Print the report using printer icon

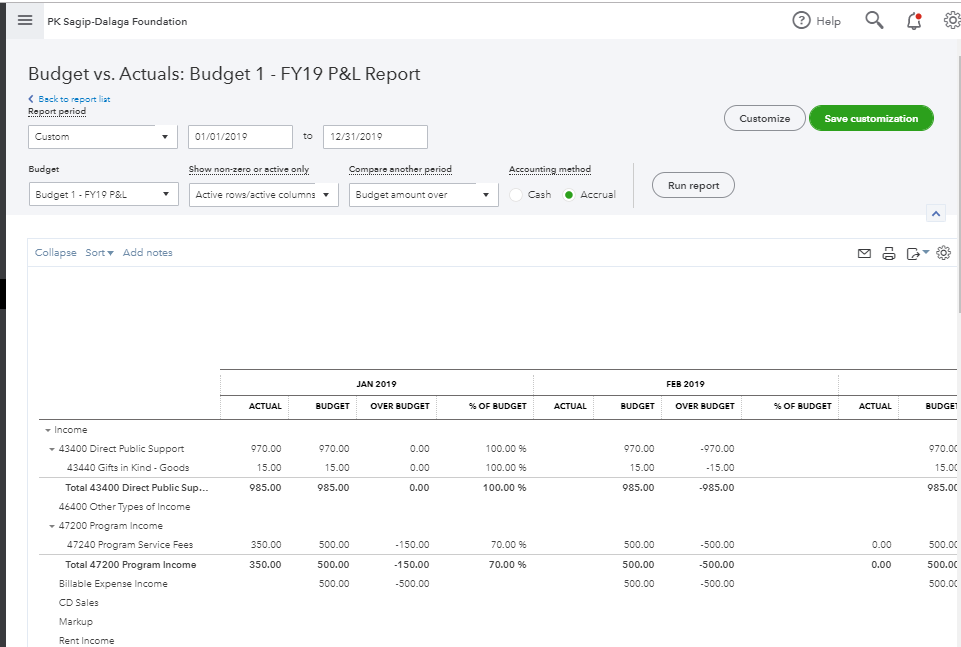point(889,254)
